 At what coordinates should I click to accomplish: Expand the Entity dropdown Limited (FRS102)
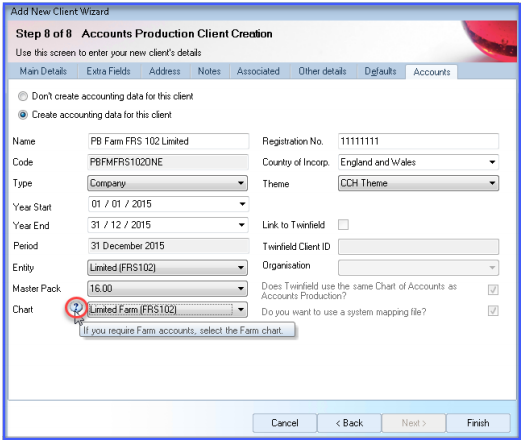coord(168,268)
